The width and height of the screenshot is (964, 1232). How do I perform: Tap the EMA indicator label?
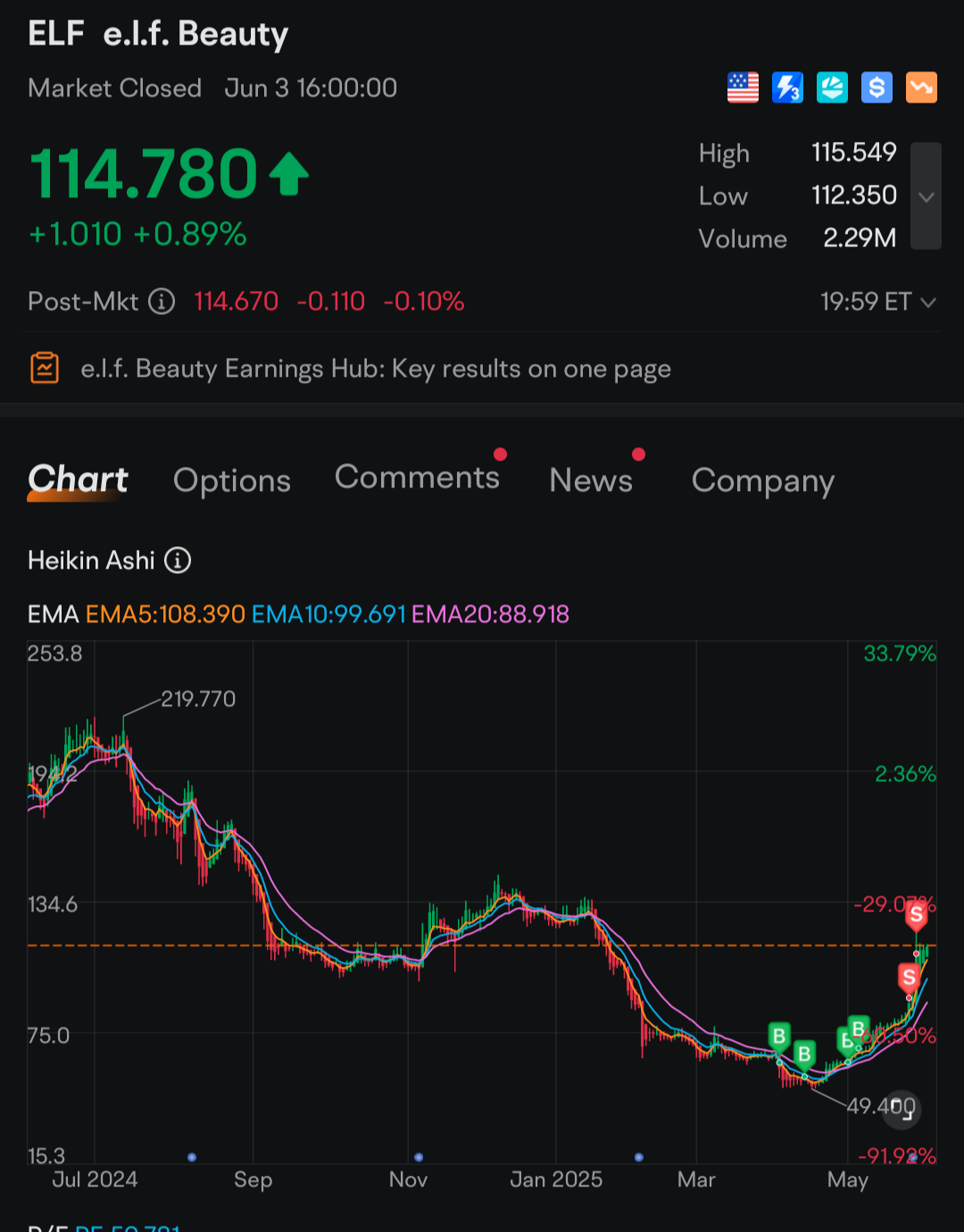click(53, 614)
